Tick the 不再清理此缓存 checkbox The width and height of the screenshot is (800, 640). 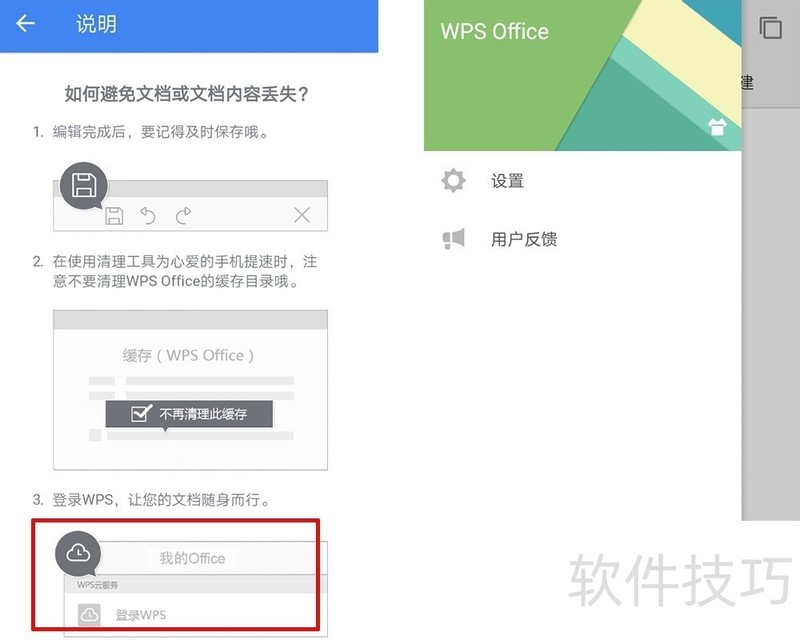point(141,413)
